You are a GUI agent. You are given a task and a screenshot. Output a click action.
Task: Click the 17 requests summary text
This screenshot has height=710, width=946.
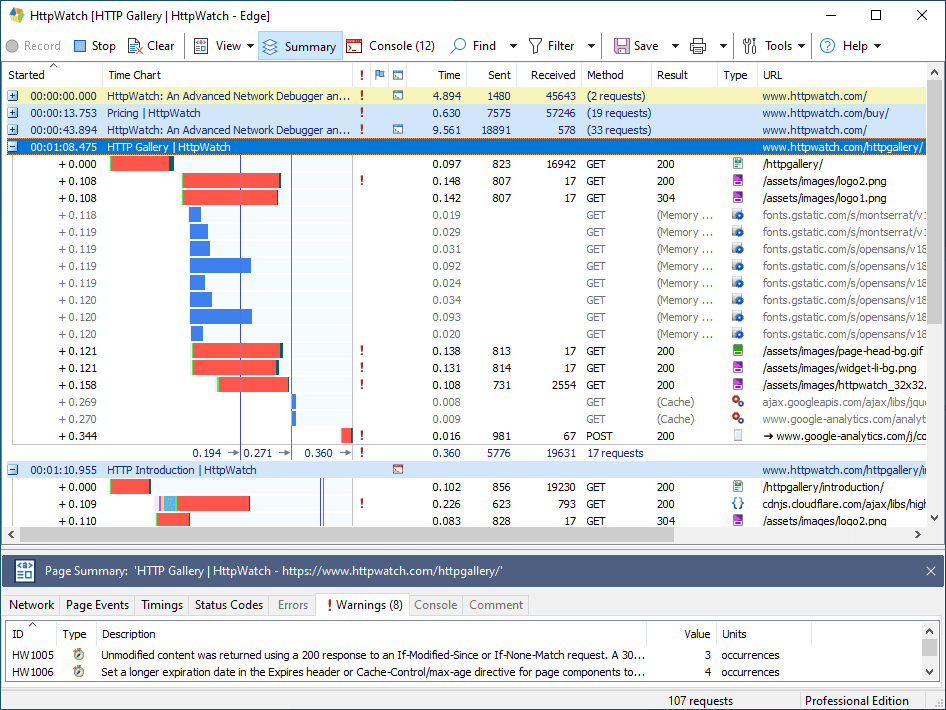click(615, 453)
